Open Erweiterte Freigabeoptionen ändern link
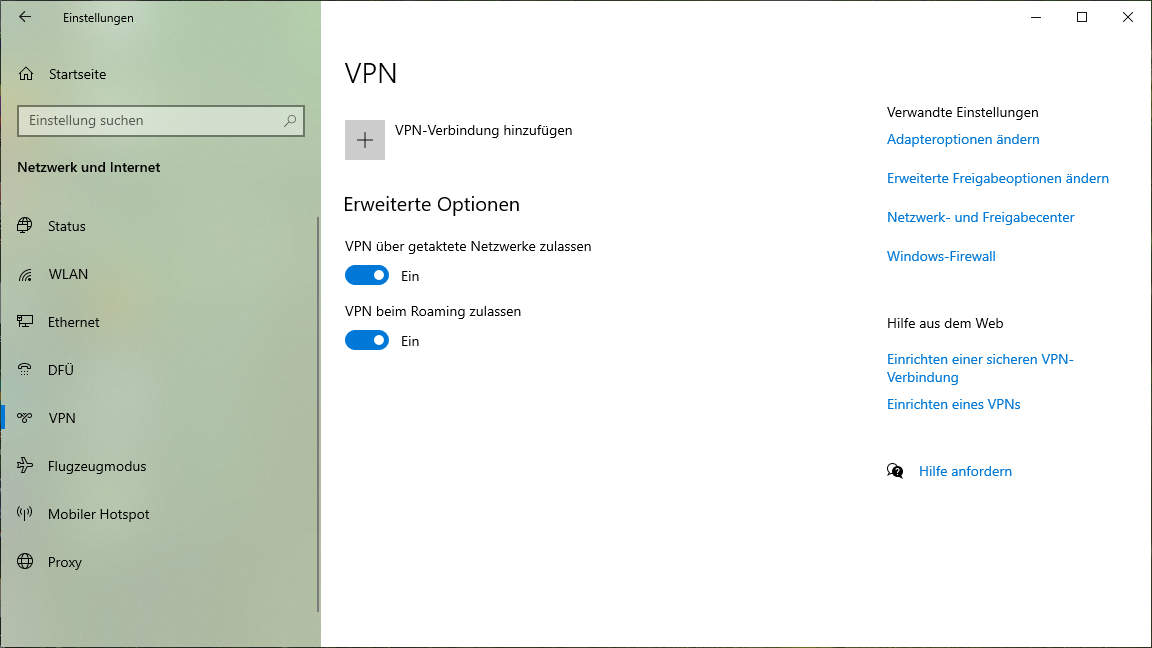 [997, 179]
